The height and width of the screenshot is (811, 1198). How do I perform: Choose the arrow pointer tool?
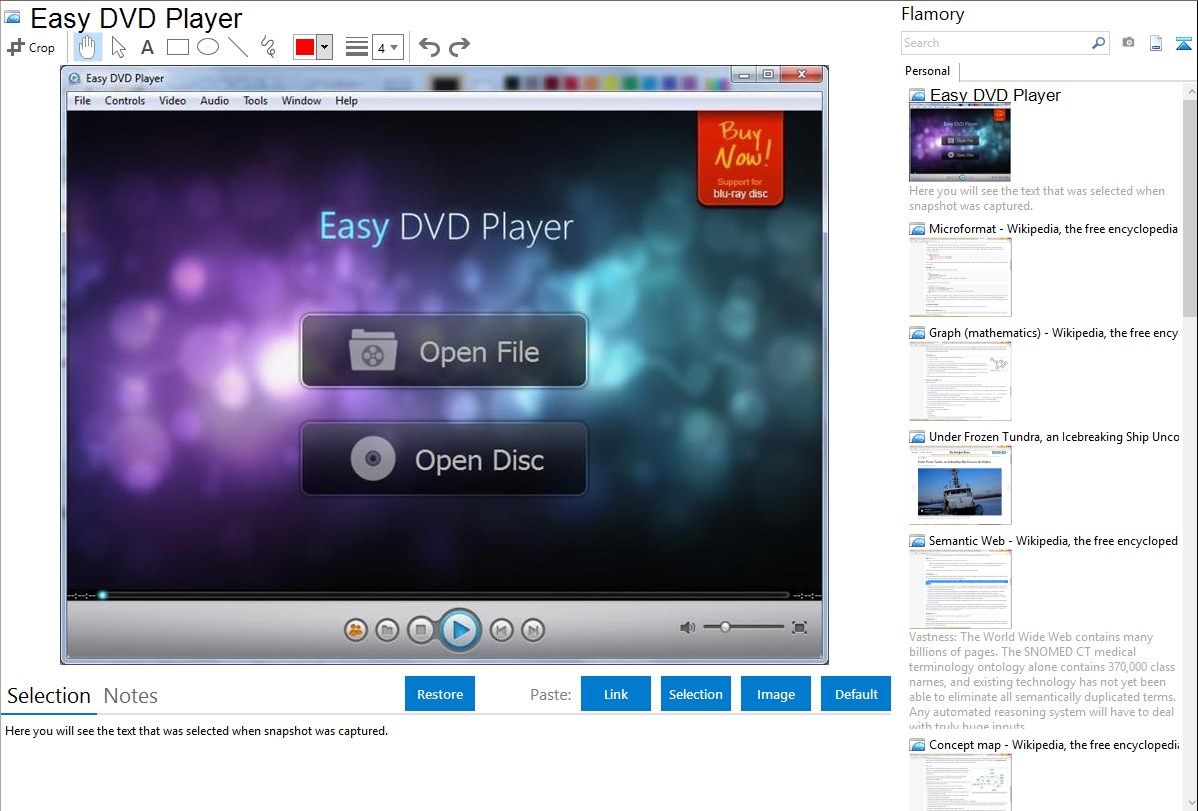(118, 47)
